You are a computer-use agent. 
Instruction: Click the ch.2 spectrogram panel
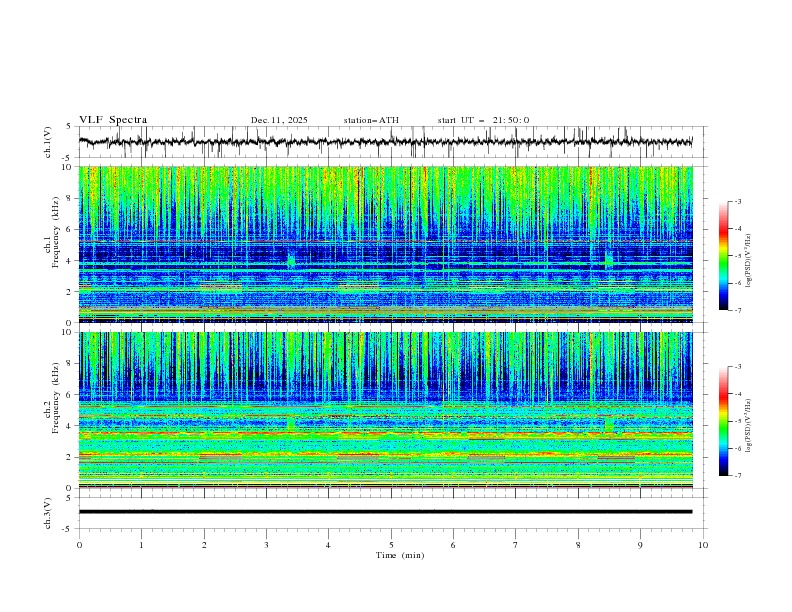point(385,410)
